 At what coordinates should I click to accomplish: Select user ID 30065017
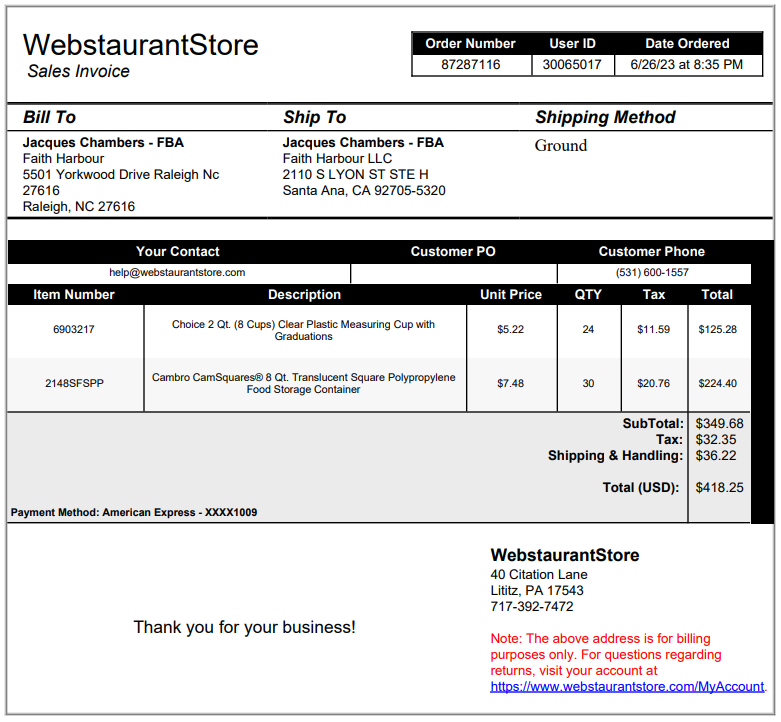click(572, 65)
